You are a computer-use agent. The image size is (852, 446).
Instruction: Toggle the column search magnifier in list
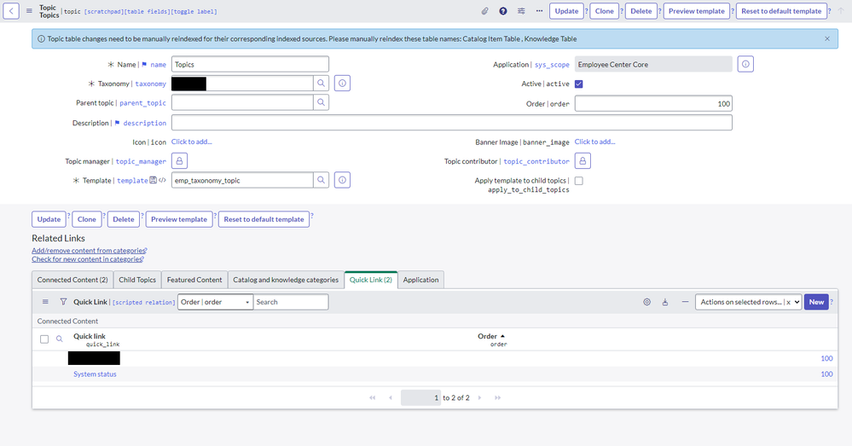pos(59,339)
